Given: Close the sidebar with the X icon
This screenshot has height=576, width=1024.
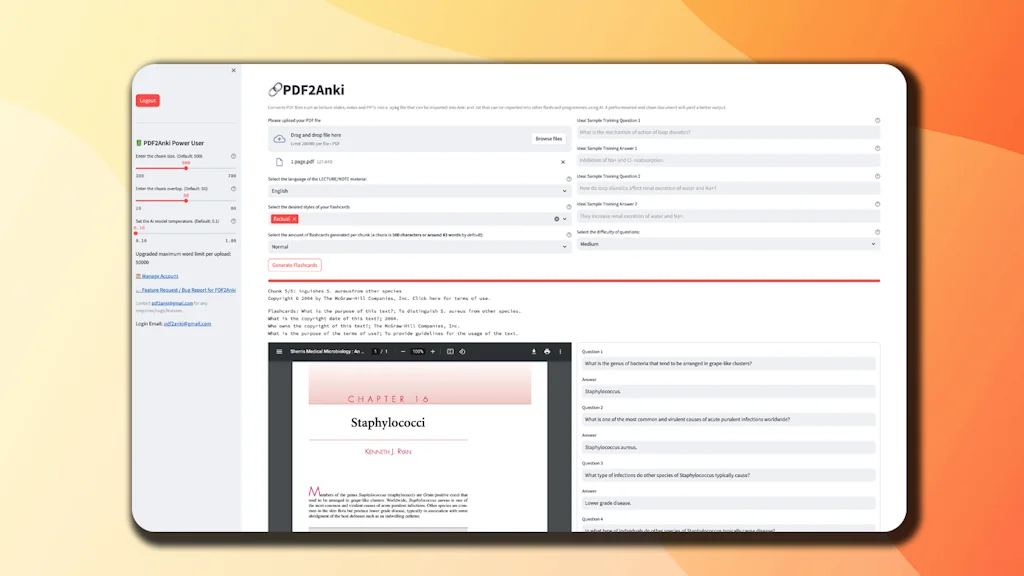Looking at the screenshot, I should point(233,71).
